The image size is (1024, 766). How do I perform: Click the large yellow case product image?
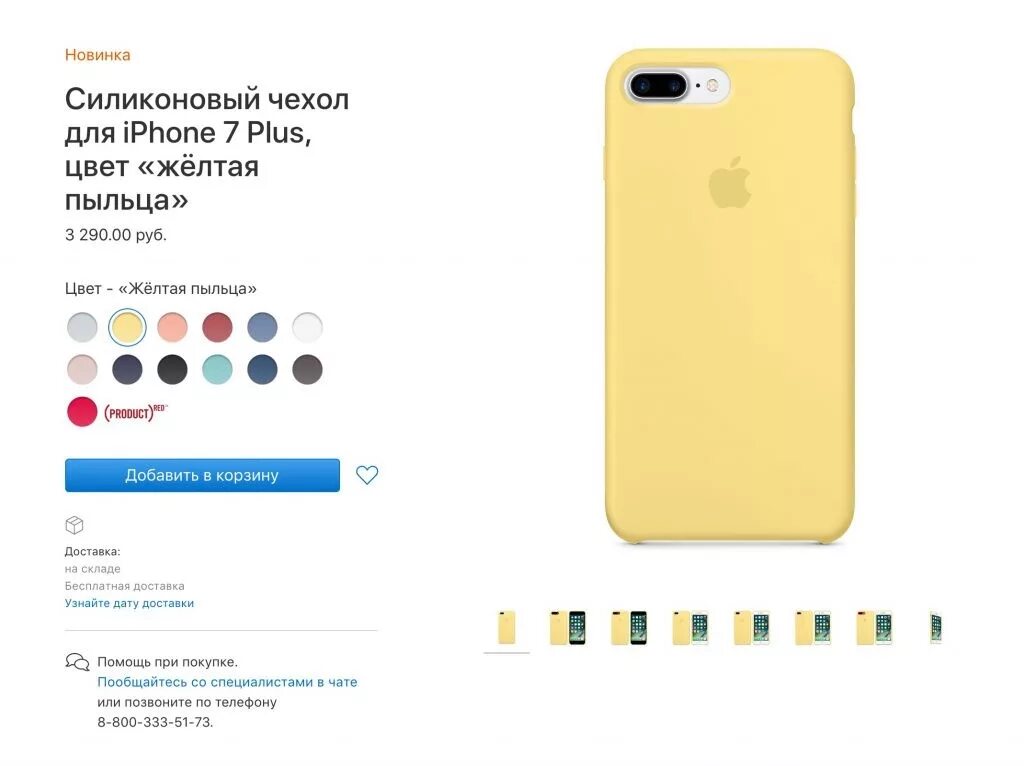729,295
